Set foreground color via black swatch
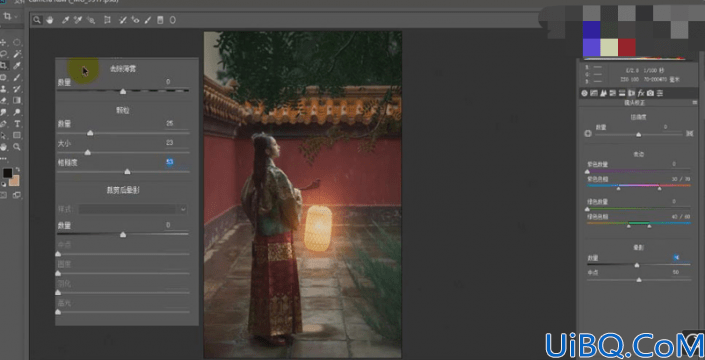The image size is (705, 360). click(8, 173)
